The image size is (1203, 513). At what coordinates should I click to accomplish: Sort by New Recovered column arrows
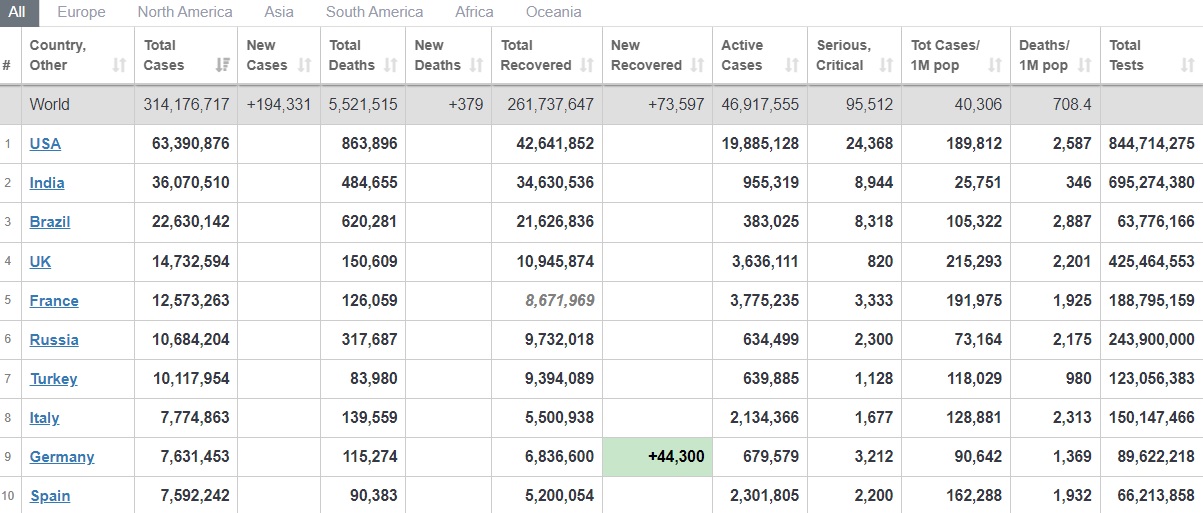(696, 66)
